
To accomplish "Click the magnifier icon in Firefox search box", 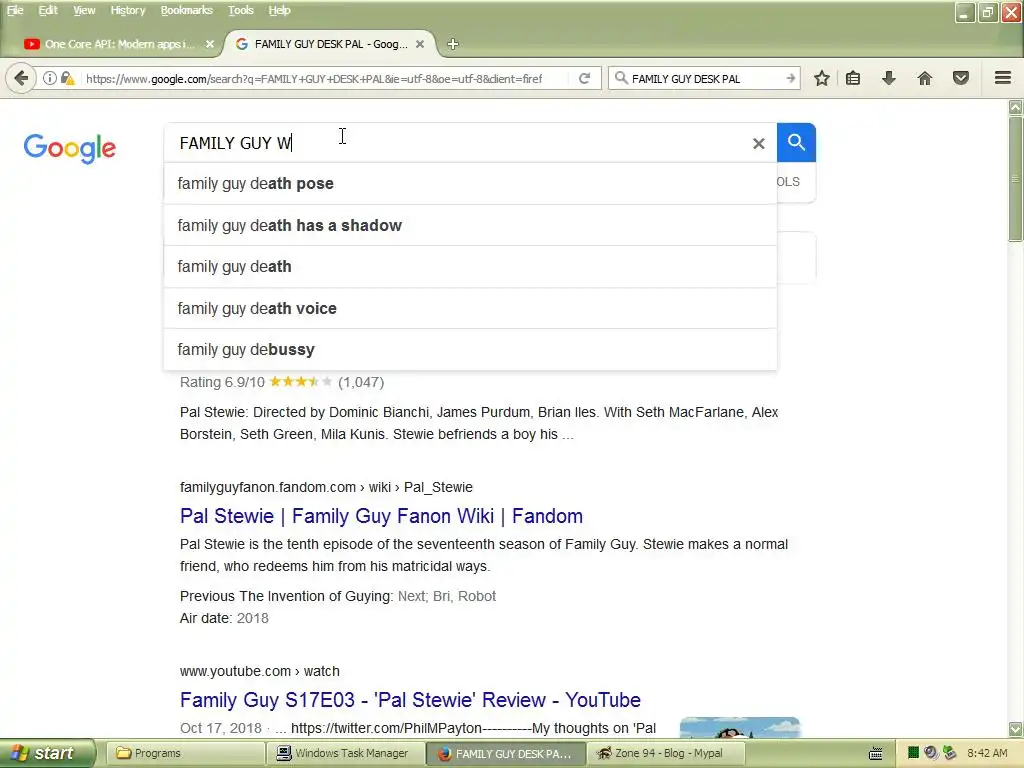I will coord(621,78).
